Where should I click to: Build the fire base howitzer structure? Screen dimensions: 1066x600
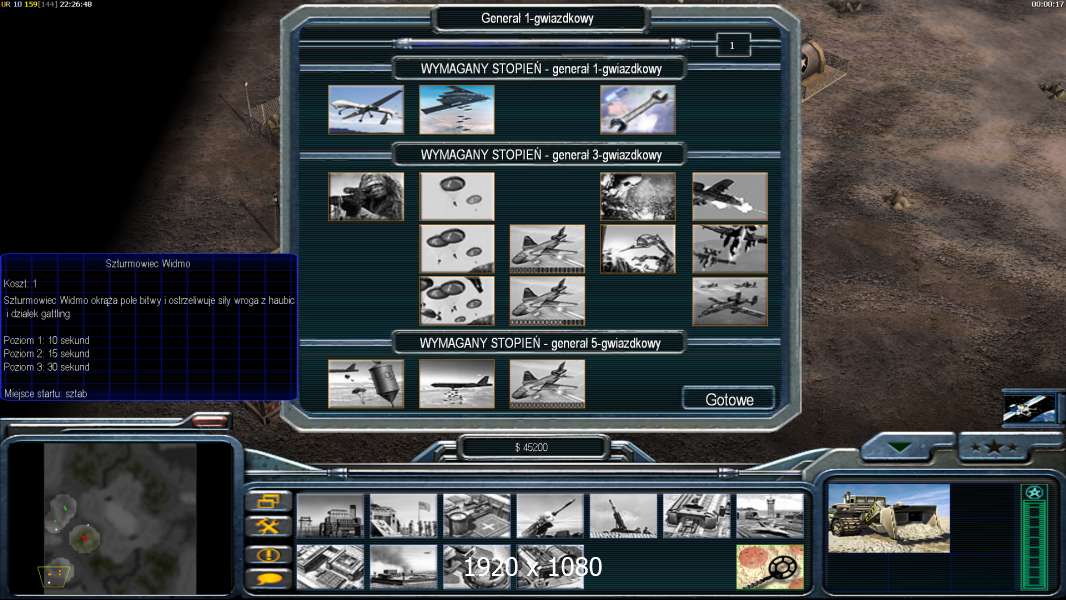pyautogui.click(x=623, y=516)
